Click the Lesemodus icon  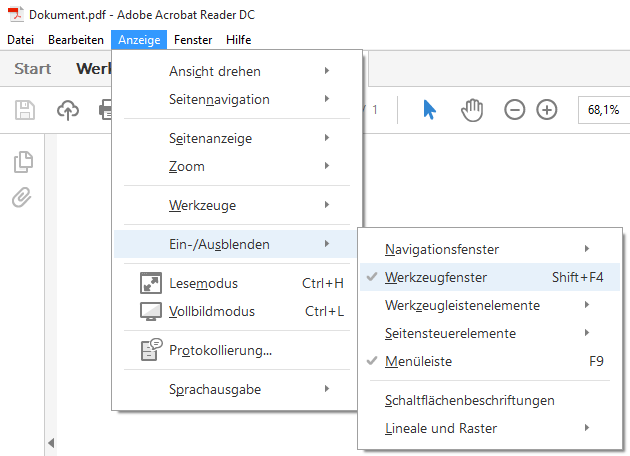pos(151,283)
